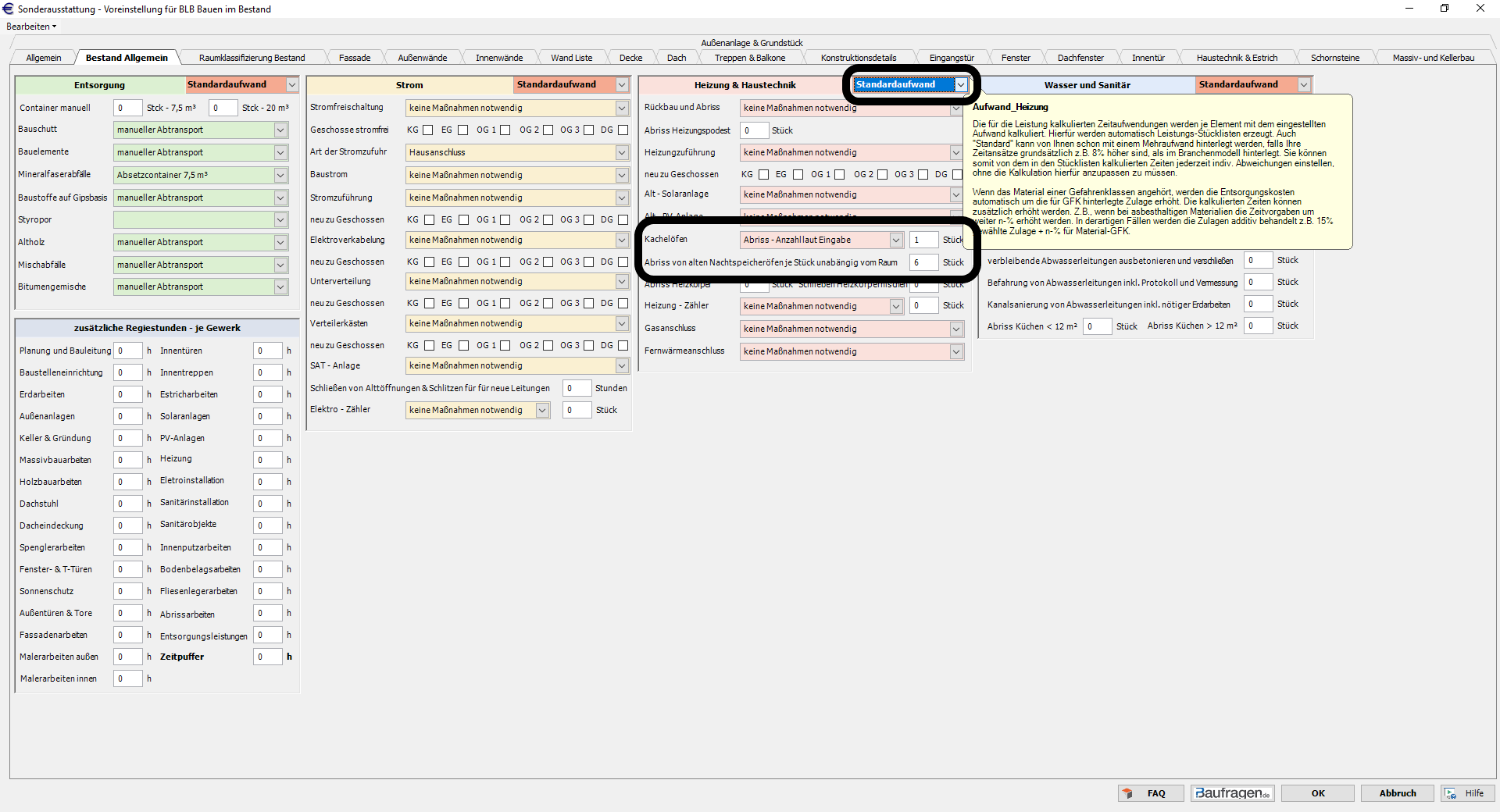
Task: Click the Abriss Heizungspodest quantity field
Action: point(754,131)
